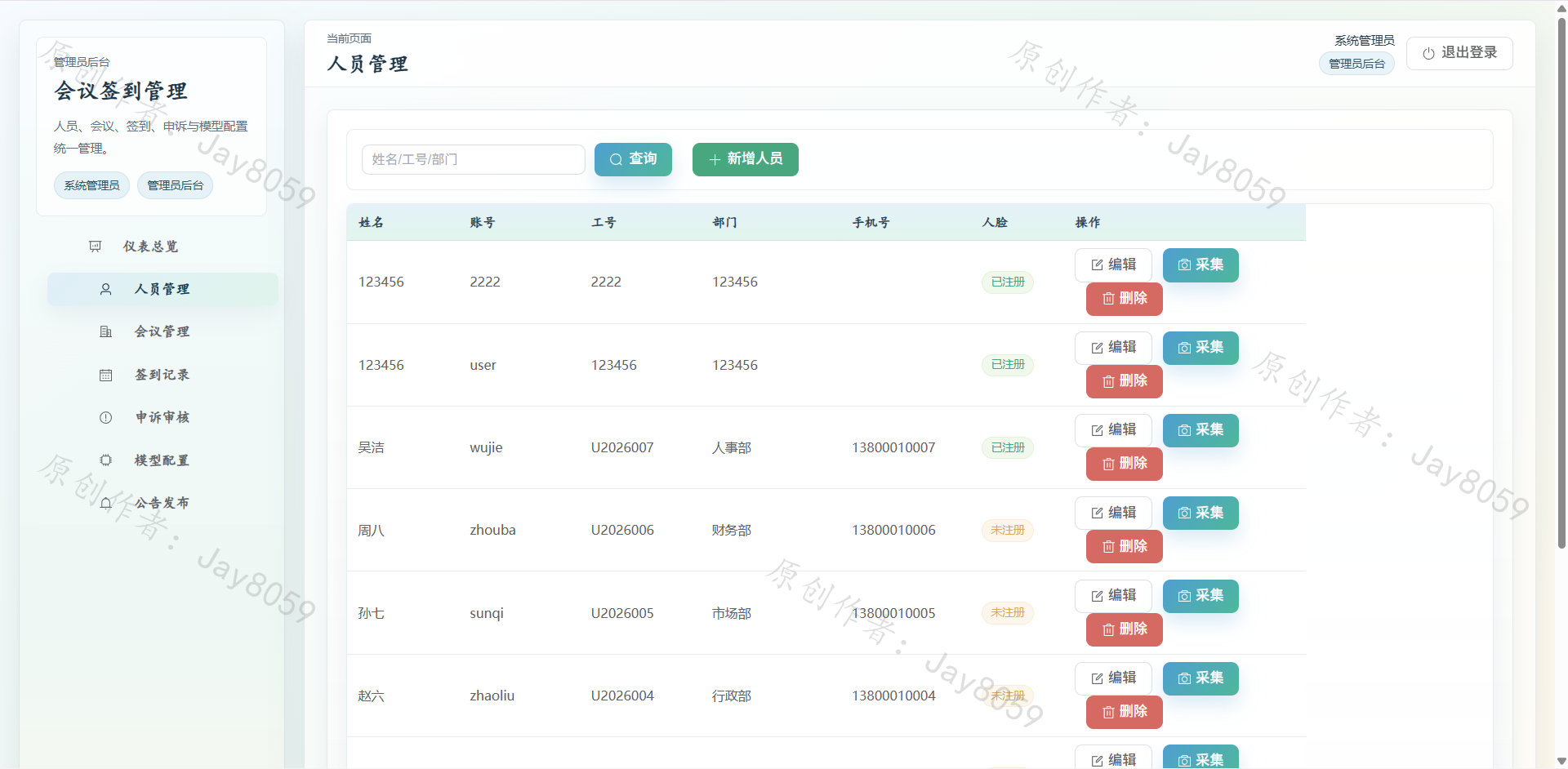Viewport: 1568px width, 769px height.
Task: Capture face for 赵六
Action: click(1200, 678)
